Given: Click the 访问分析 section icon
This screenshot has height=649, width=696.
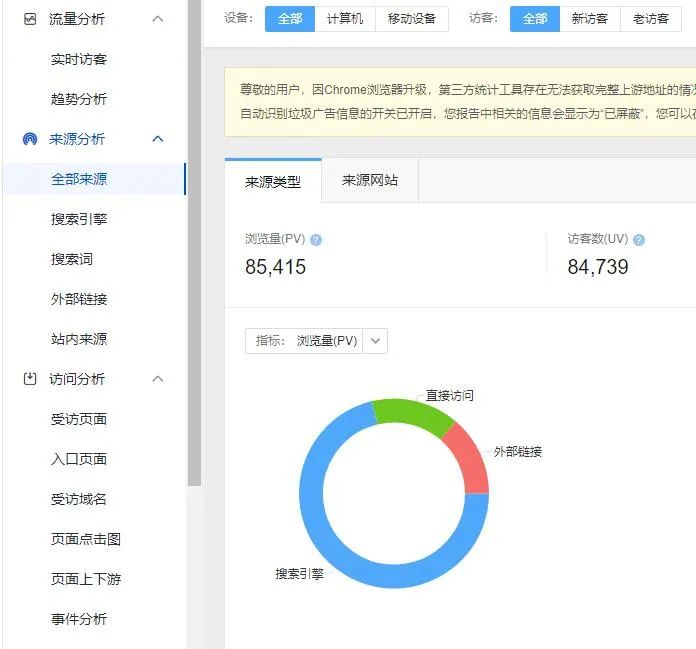Looking at the screenshot, I should pyautogui.click(x=30, y=379).
